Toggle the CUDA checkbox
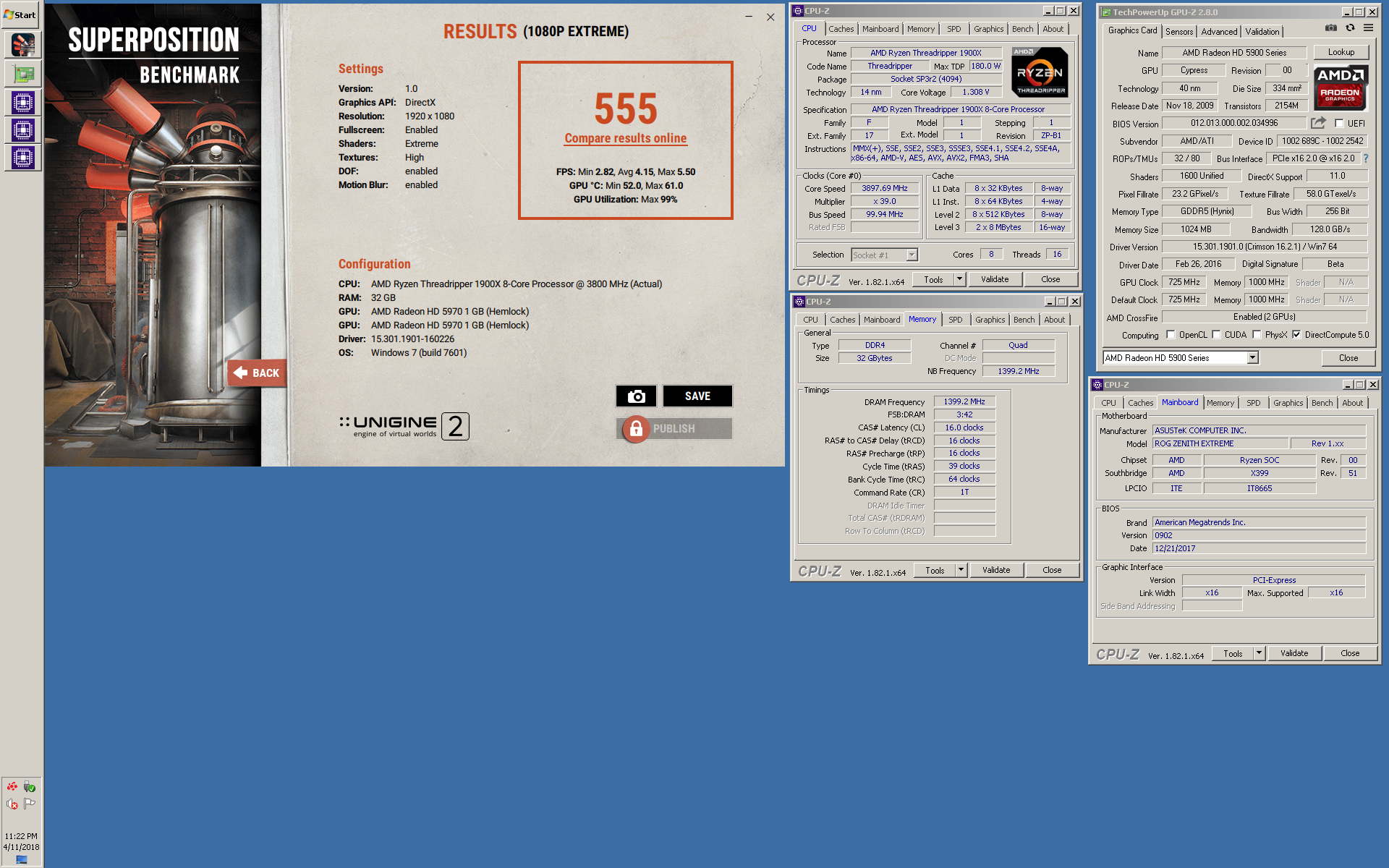1389x868 pixels. (1216, 335)
